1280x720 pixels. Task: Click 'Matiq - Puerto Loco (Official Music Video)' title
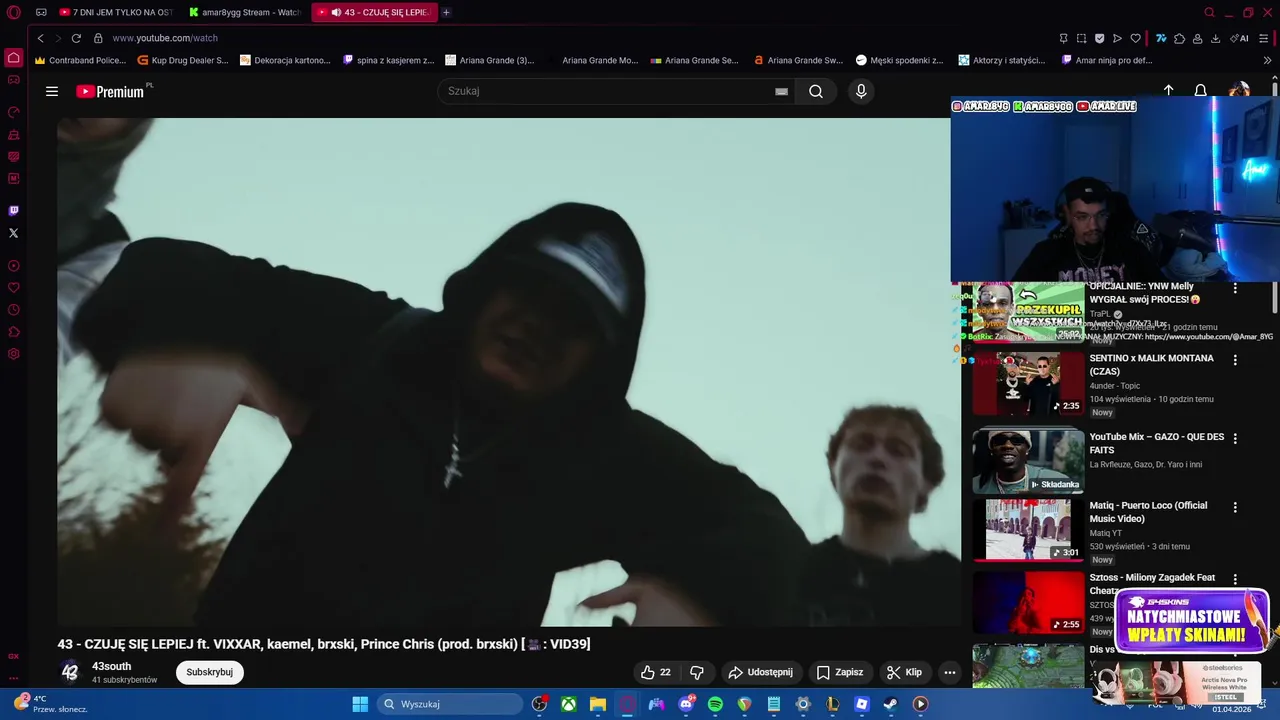click(1148, 512)
